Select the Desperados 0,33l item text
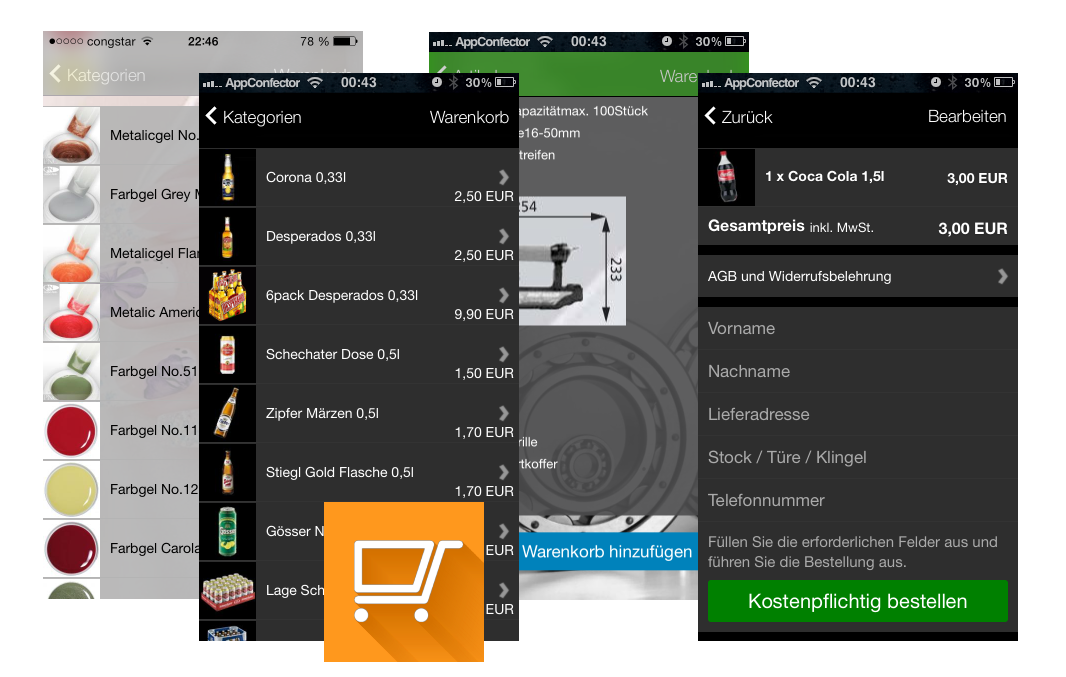1066x677 pixels. [x=321, y=237]
